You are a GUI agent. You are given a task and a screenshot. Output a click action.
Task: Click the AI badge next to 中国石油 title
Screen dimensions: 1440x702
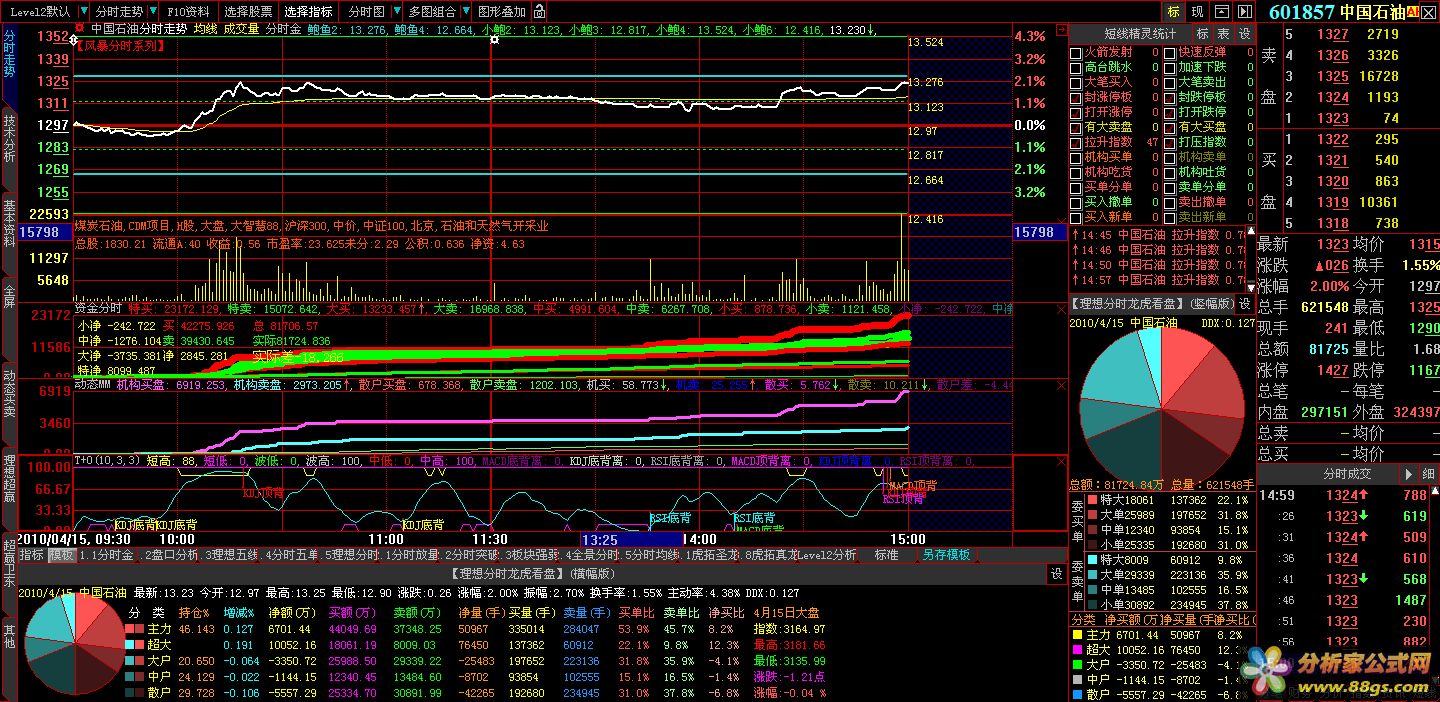(1413, 12)
